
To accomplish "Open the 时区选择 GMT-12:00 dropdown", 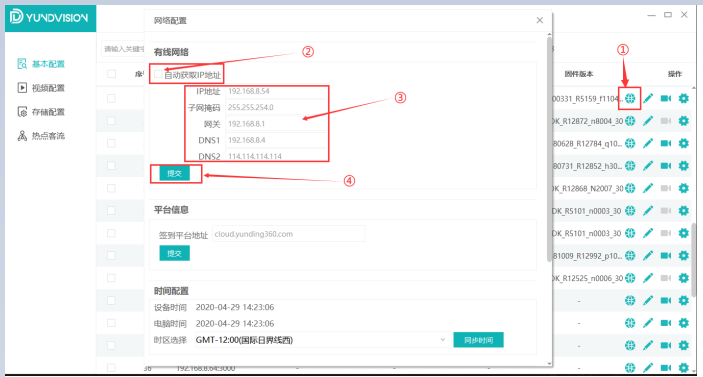I will 321,340.
